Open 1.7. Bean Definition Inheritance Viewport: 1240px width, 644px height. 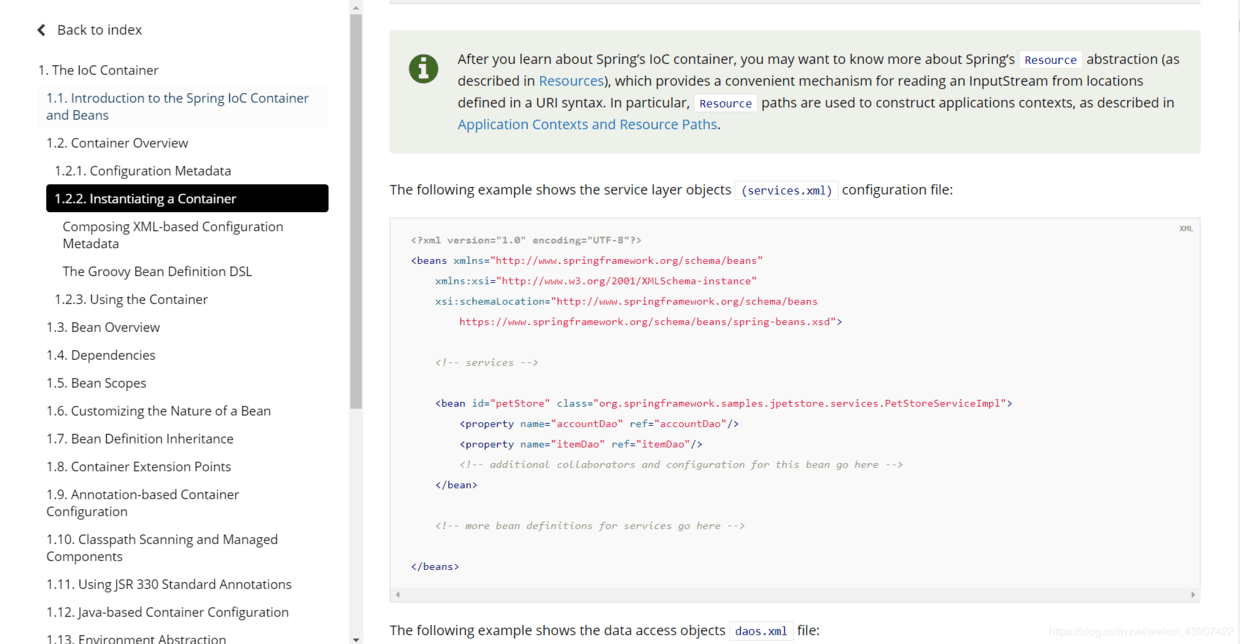(140, 439)
